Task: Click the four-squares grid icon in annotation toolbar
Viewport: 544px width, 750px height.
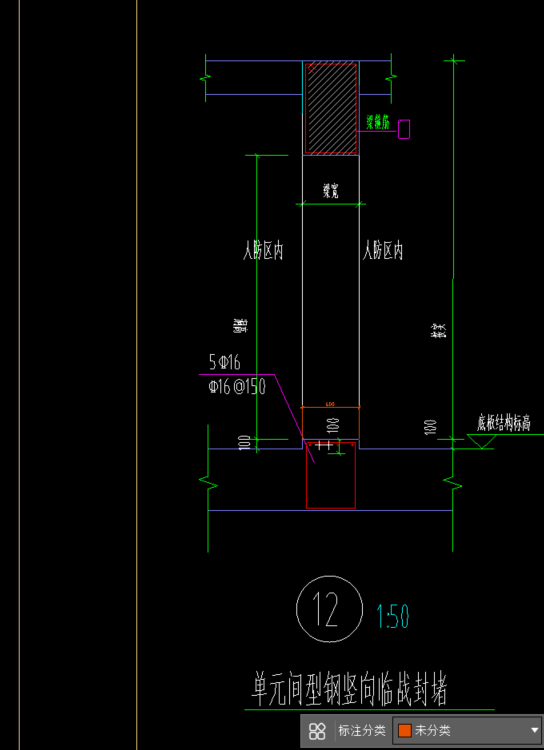Action: pyautogui.click(x=317, y=730)
